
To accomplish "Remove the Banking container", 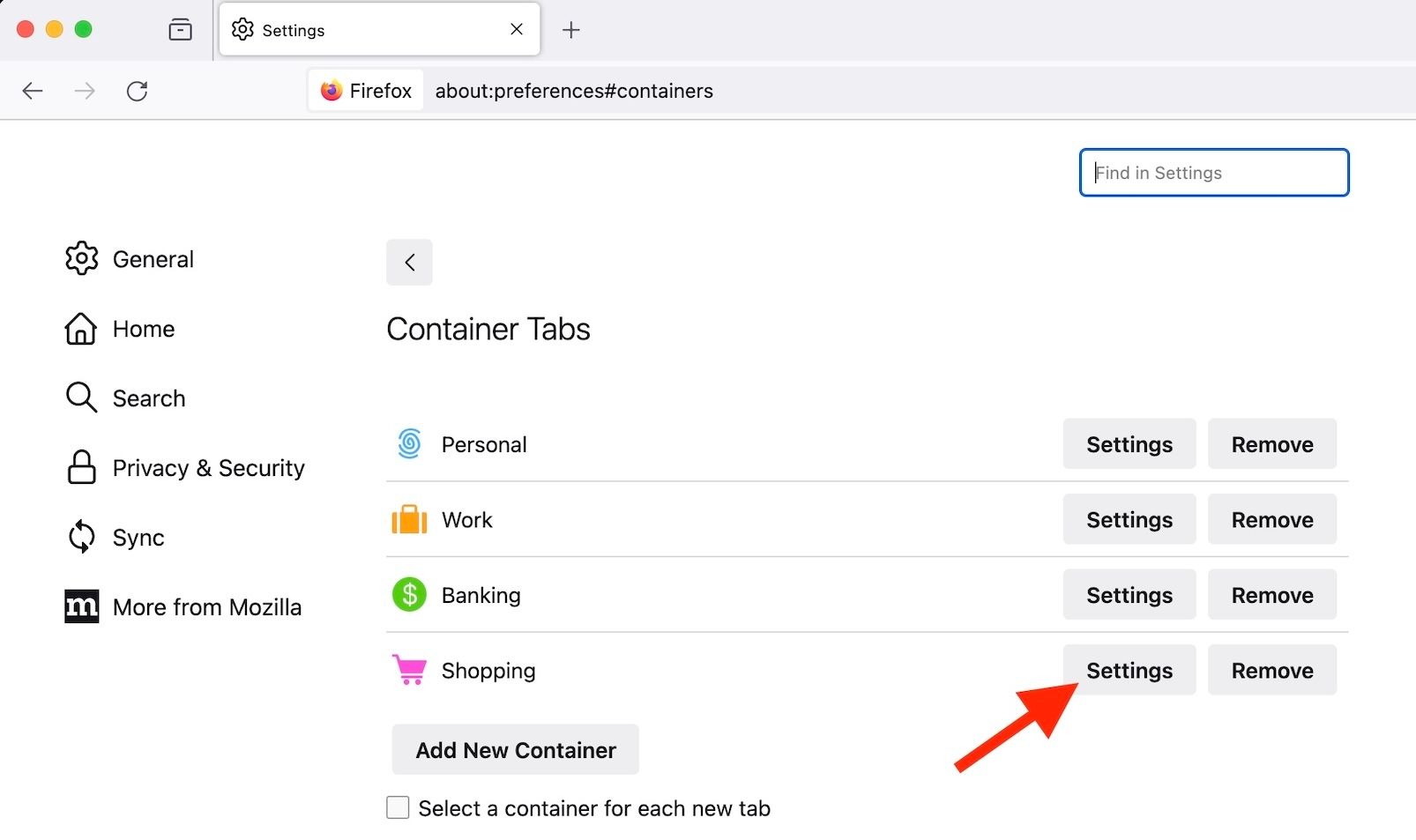I will pos(1271,595).
